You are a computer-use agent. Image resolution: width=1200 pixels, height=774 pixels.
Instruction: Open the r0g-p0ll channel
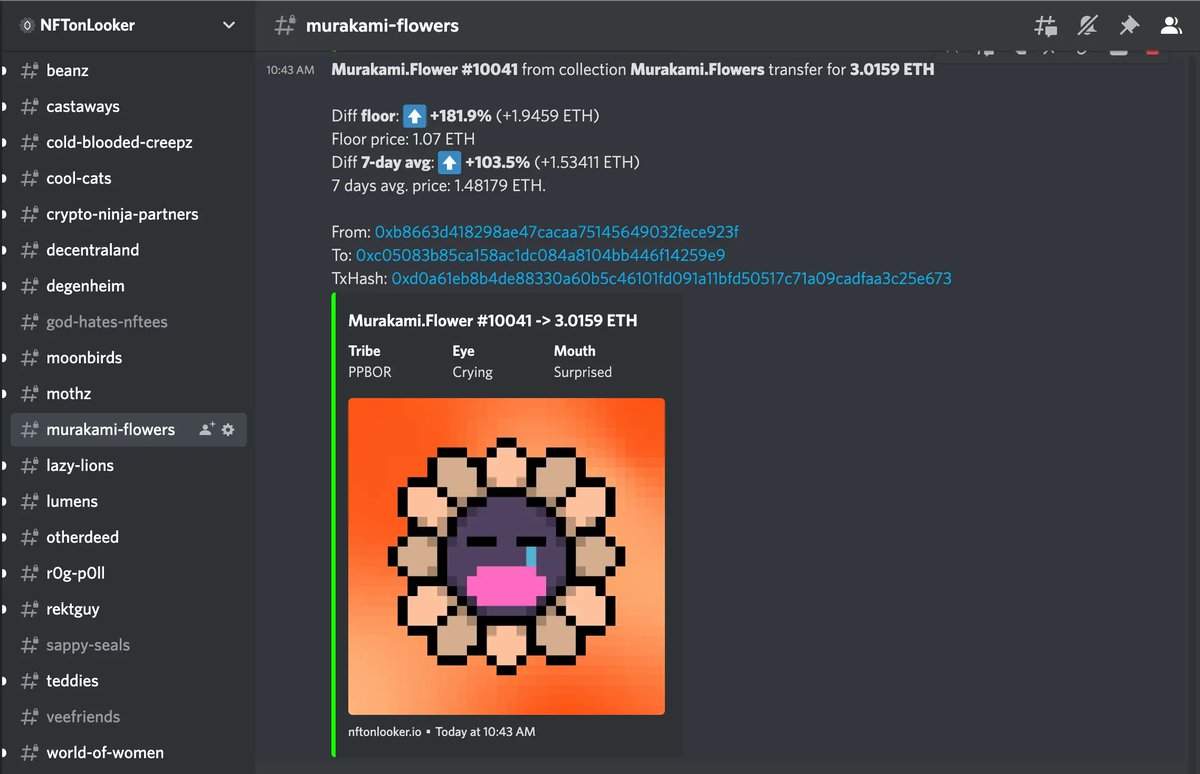(x=128, y=573)
